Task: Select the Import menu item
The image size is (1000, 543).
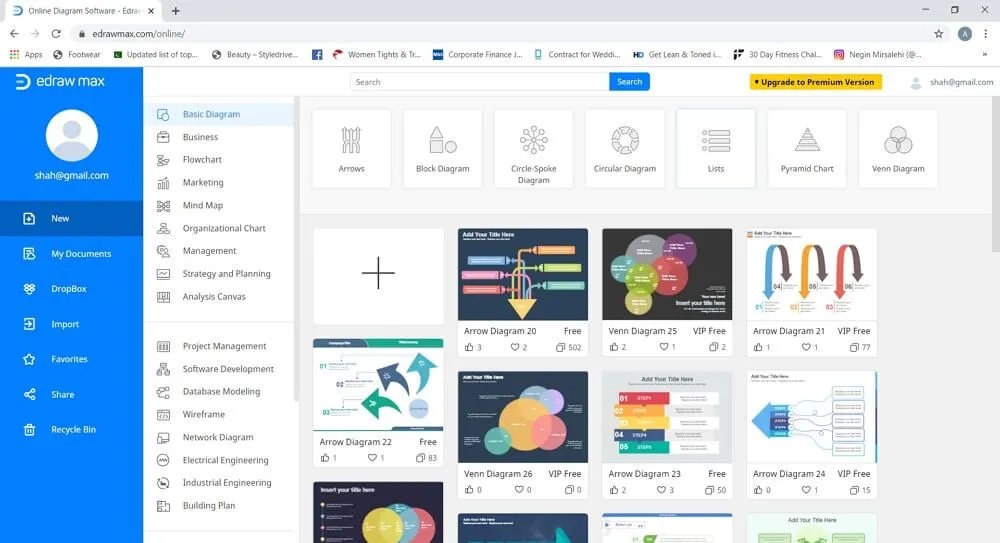Action: pyautogui.click(x=65, y=324)
